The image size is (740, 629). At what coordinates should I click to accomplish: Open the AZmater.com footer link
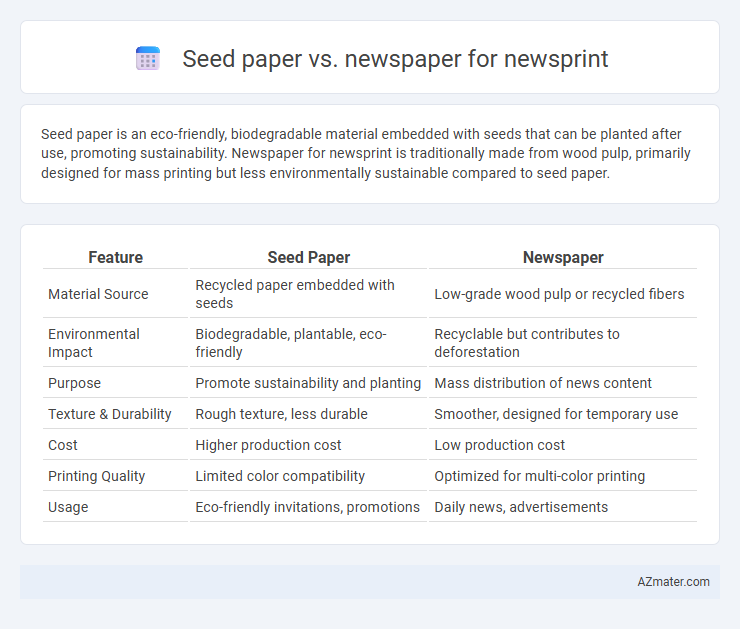tap(673, 582)
